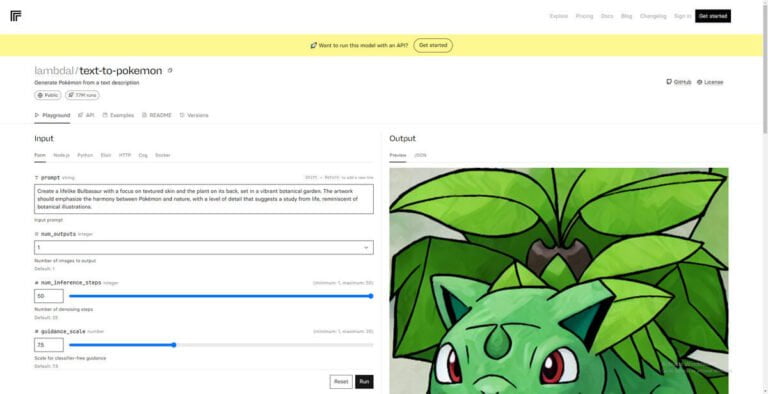Click the text-to-pokemon model title

tap(120, 71)
